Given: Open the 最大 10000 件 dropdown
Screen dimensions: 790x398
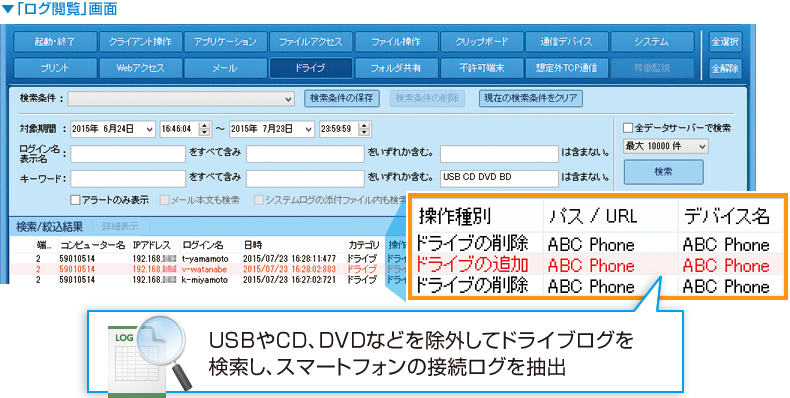Looking at the screenshot, I should coord(666,146).
